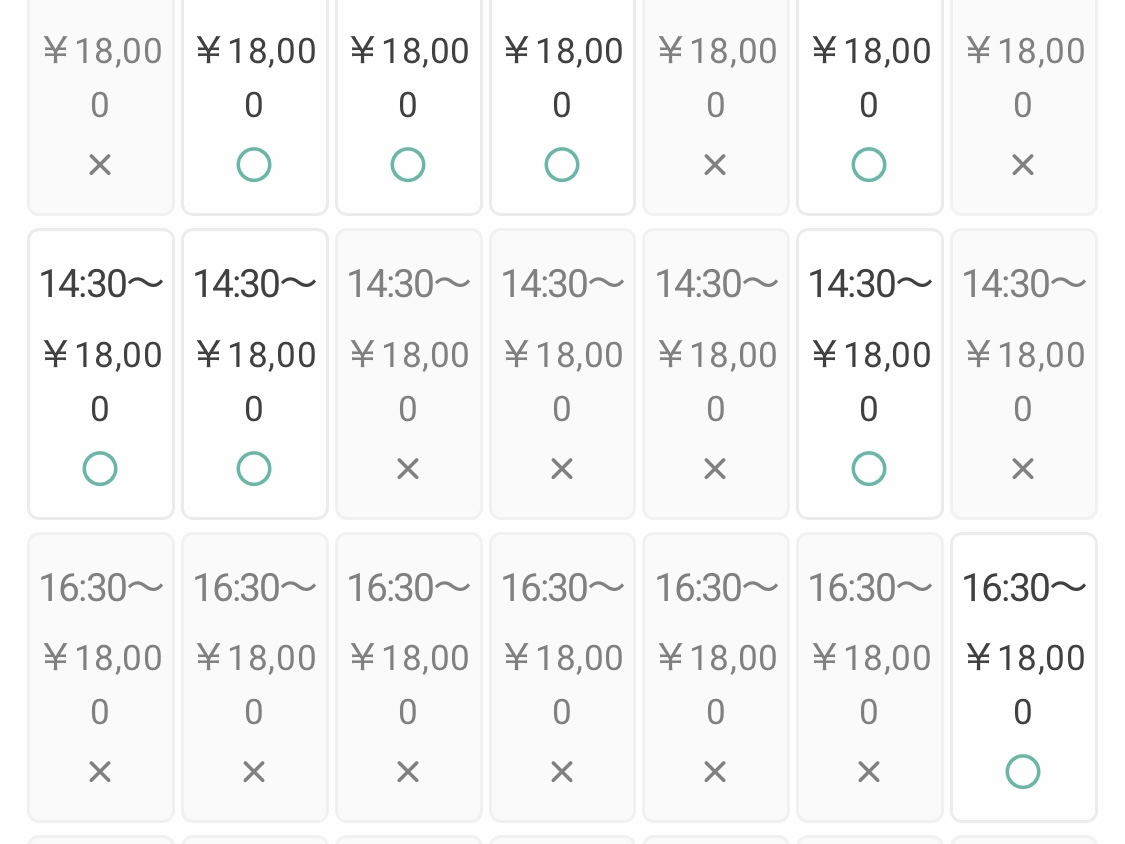This screenshot has width=1125, height=844.
Task: Click the X mark in the top row's first column
Action: pos(100,164)
